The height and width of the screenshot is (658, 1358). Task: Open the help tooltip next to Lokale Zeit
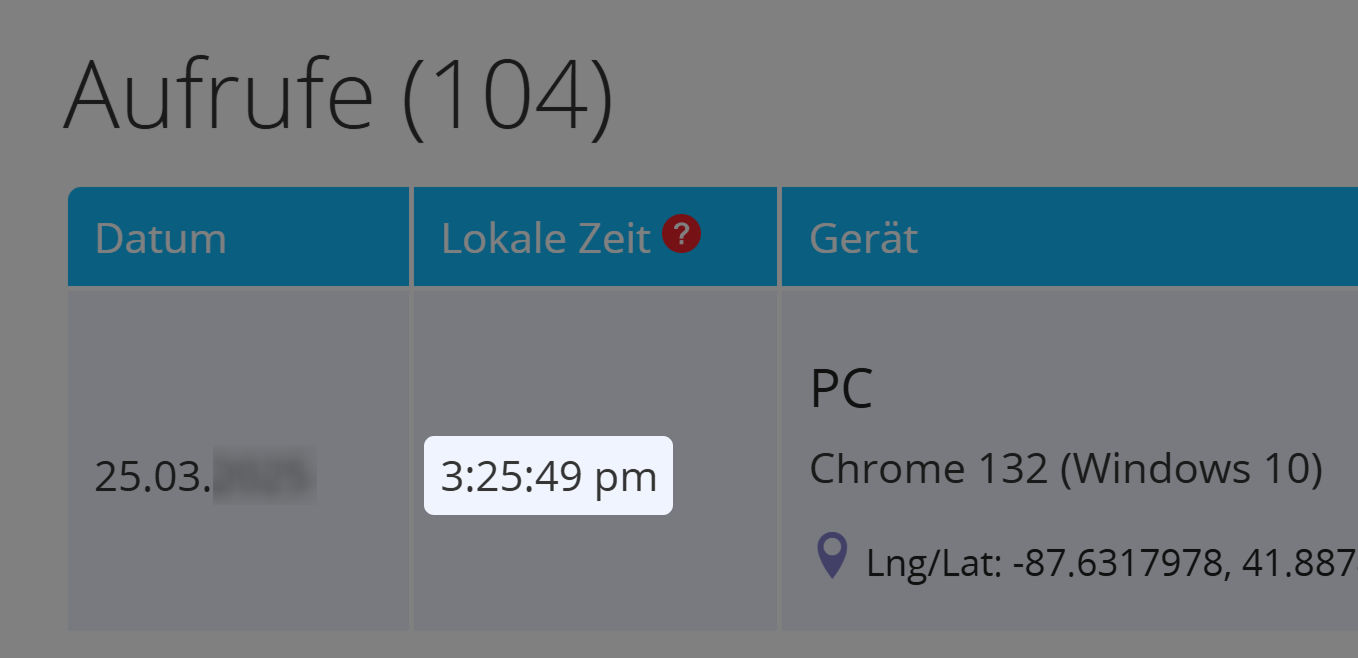pyautogui.click(x=680, y=234)
